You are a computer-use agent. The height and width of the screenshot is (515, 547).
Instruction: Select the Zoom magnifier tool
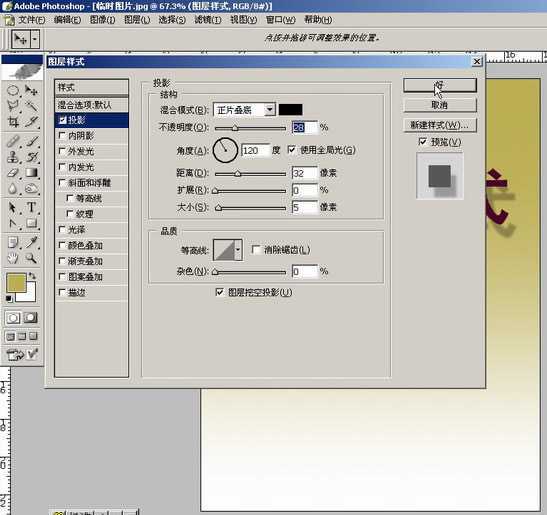point(31,258)
